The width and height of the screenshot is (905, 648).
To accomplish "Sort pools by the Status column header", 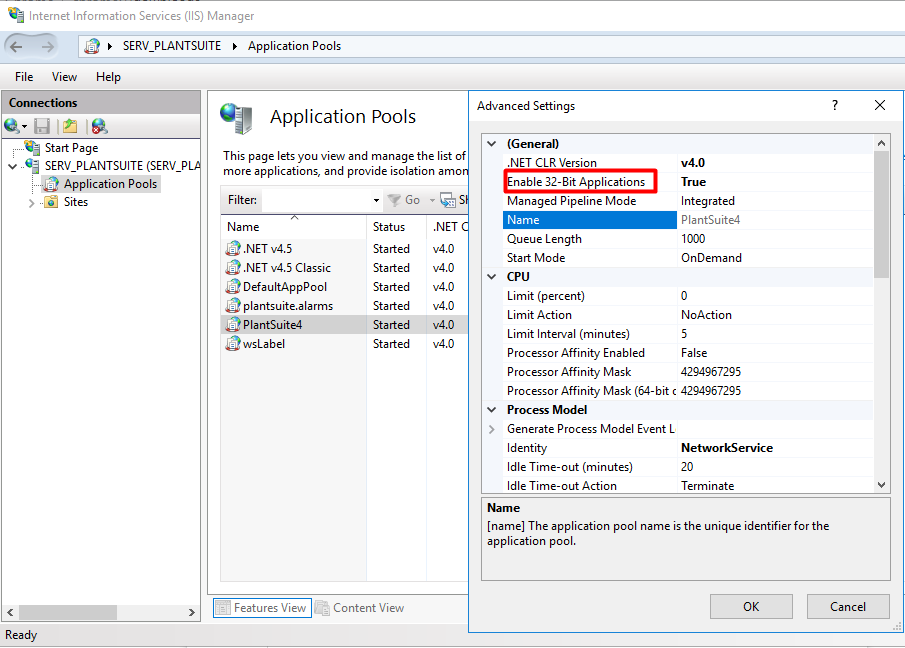I will coord(396,227).
